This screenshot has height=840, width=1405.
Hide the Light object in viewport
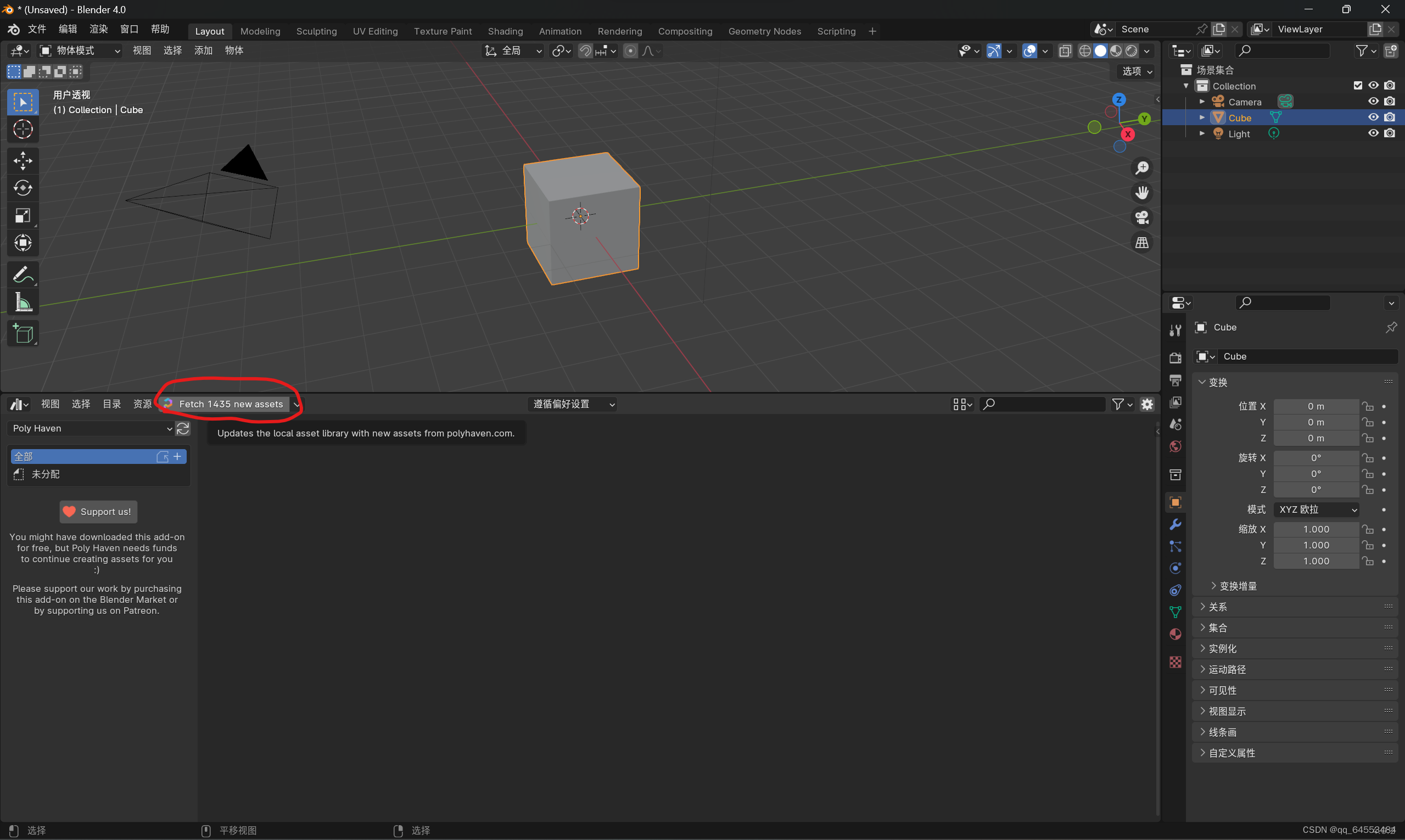tap(1373, 133)
